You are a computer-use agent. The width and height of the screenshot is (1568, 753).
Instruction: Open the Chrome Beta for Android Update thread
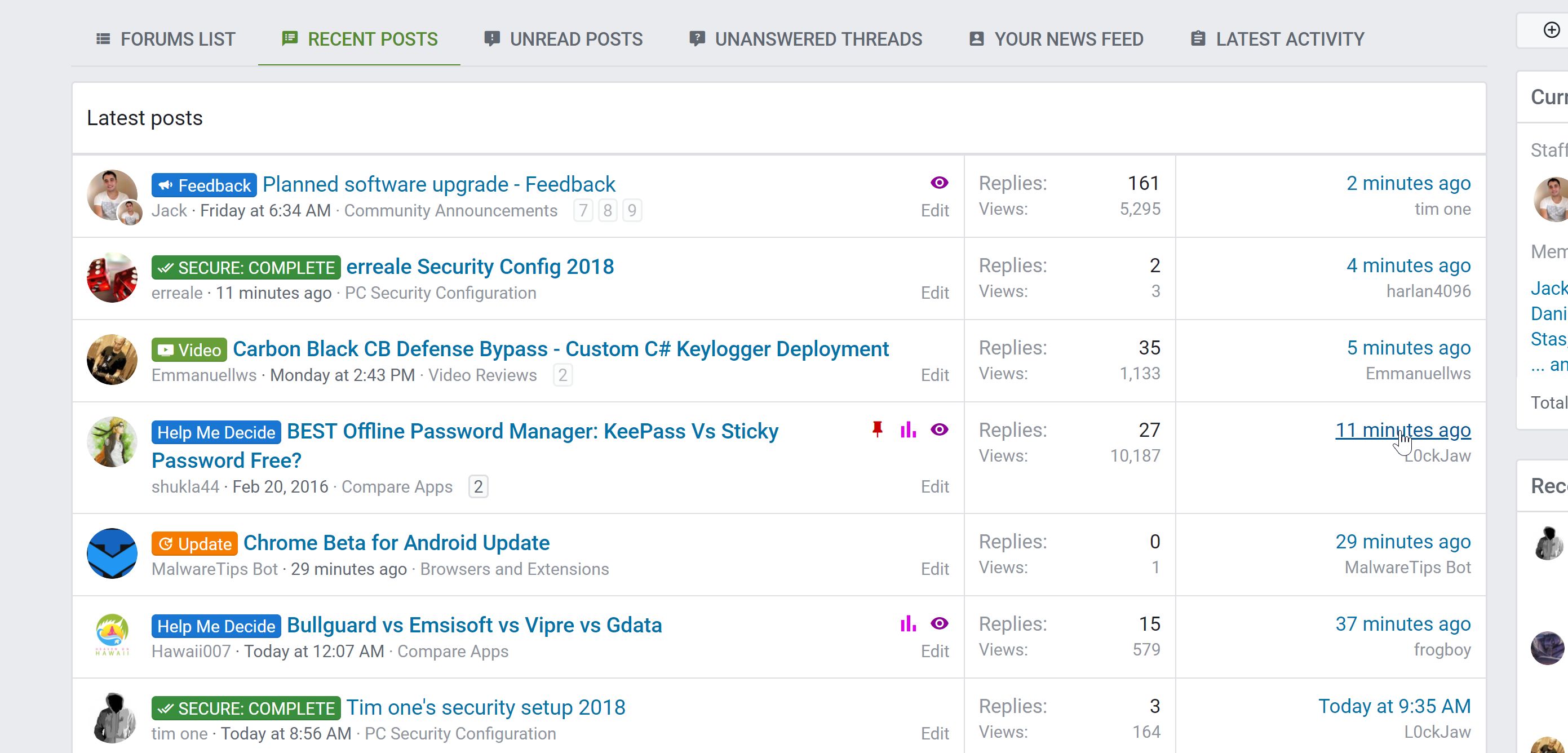(396, 542)
